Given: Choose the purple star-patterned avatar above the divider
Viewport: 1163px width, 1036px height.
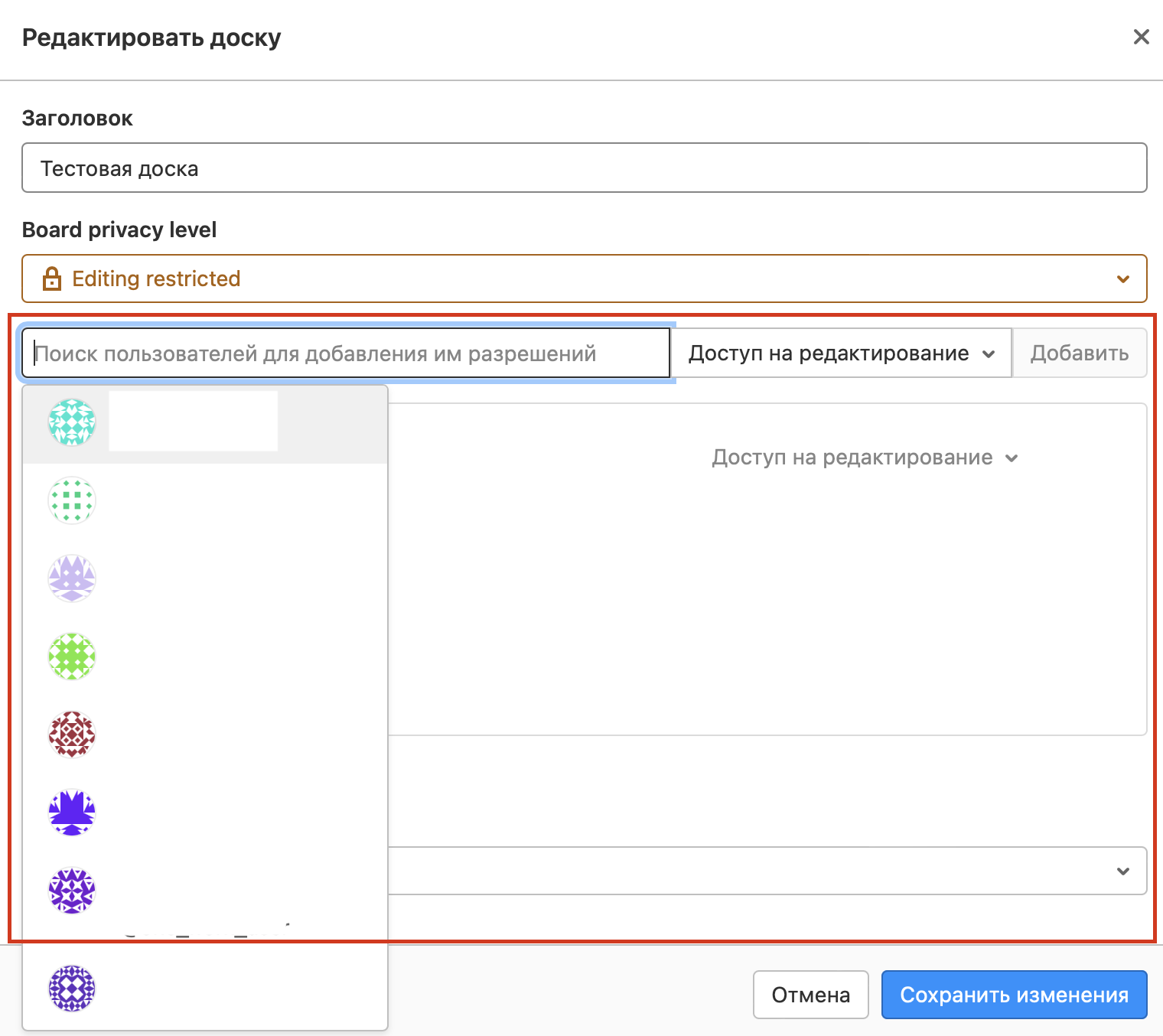Looking at the screenshot, I should click(72, 891).
